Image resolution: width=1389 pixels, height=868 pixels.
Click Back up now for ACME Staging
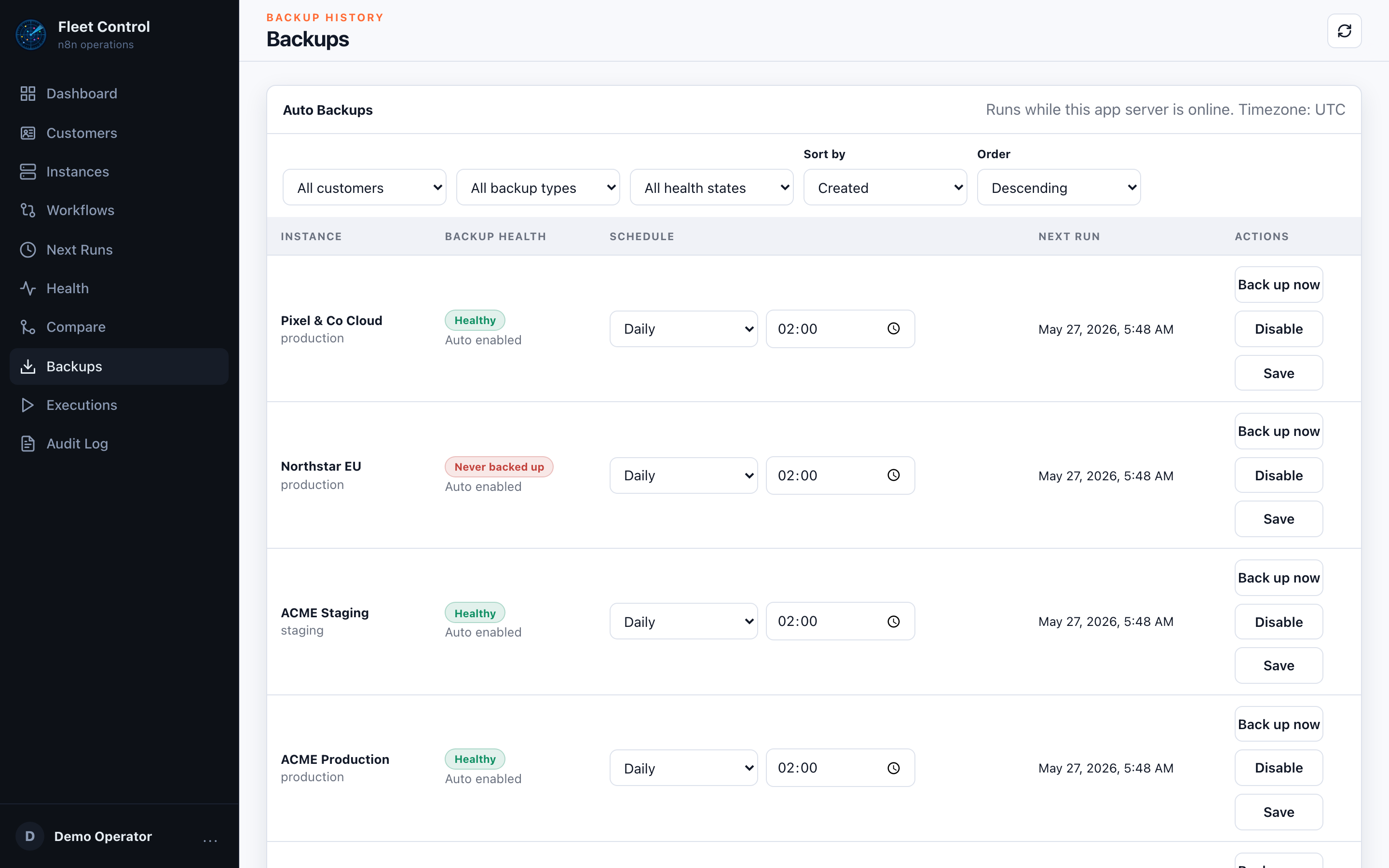tap(1279, 578)
